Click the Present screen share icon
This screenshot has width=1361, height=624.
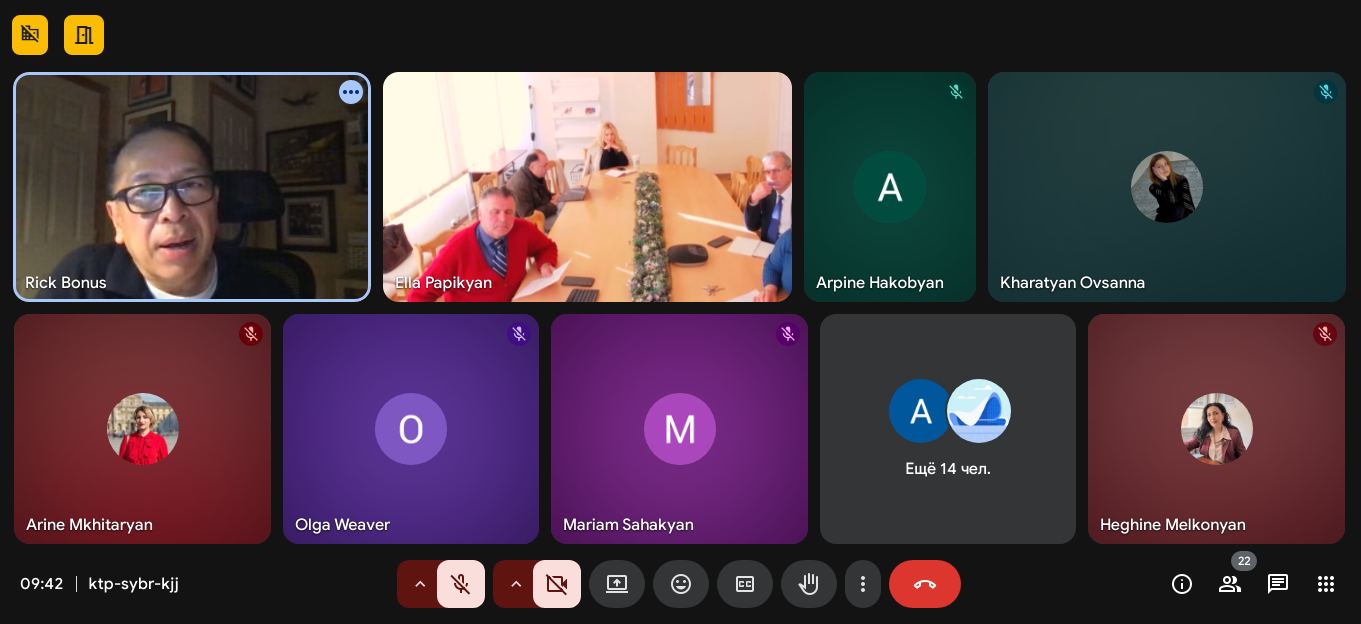(x=617, y=584)
